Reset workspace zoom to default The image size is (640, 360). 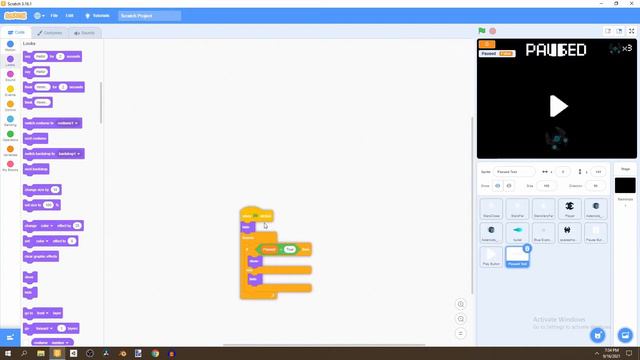coord(460,333)
